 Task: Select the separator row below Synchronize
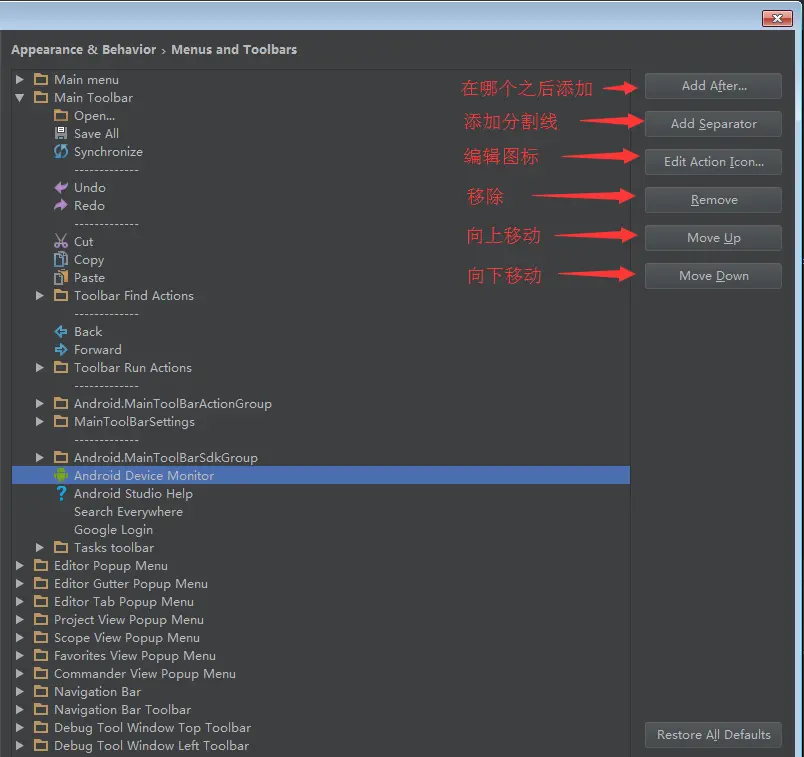coord(321,169)
